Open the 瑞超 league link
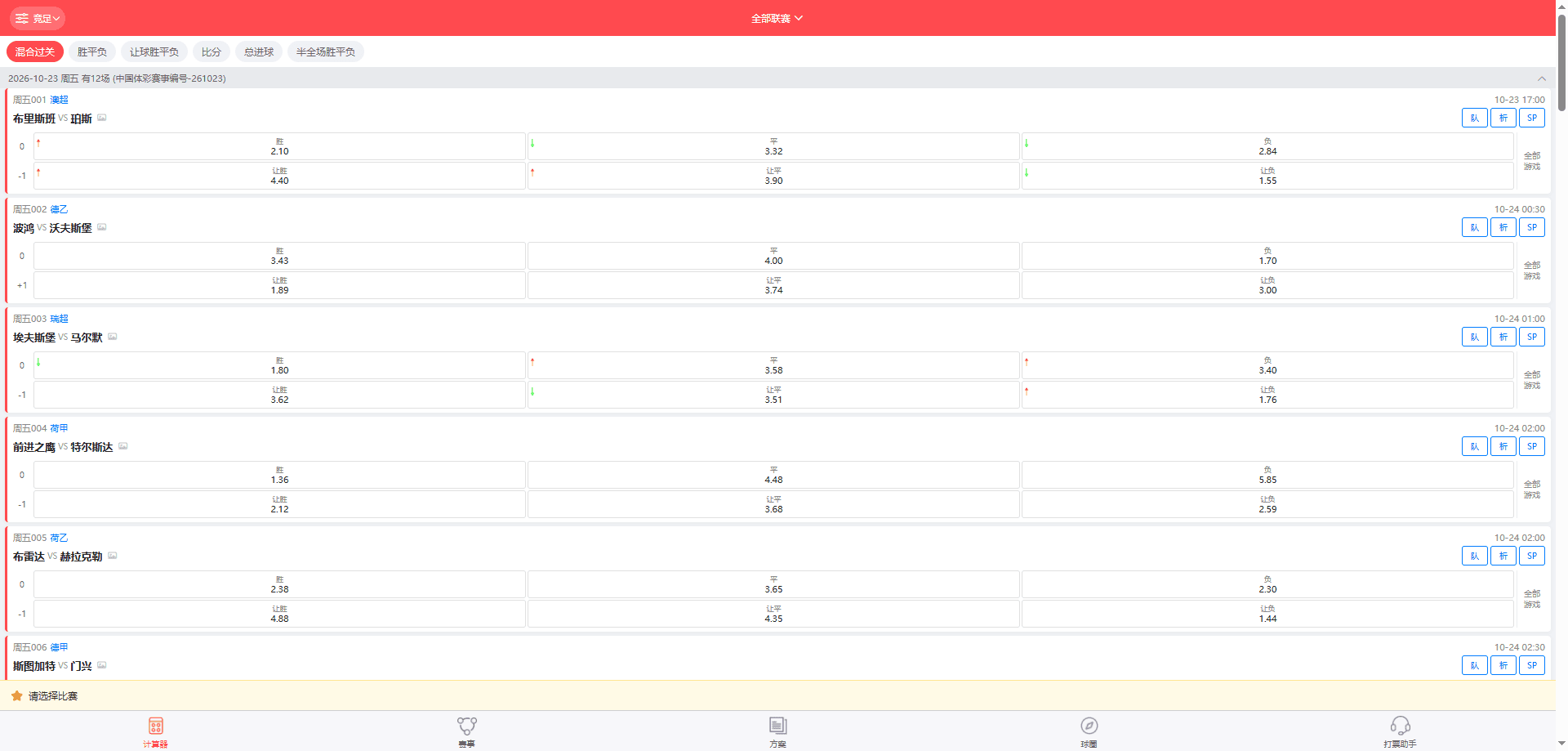Screen dimensions: 1568x751 click(x=60, y=319)
